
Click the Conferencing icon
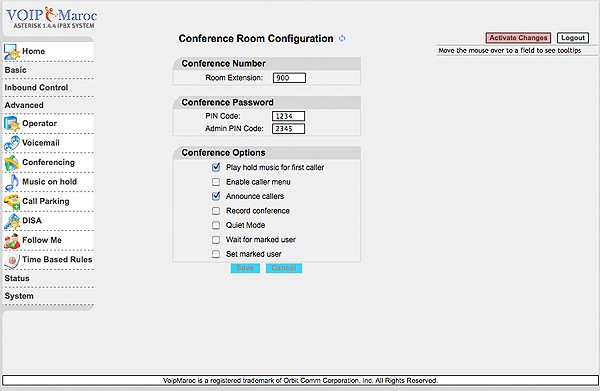click(x=11, y=163)
